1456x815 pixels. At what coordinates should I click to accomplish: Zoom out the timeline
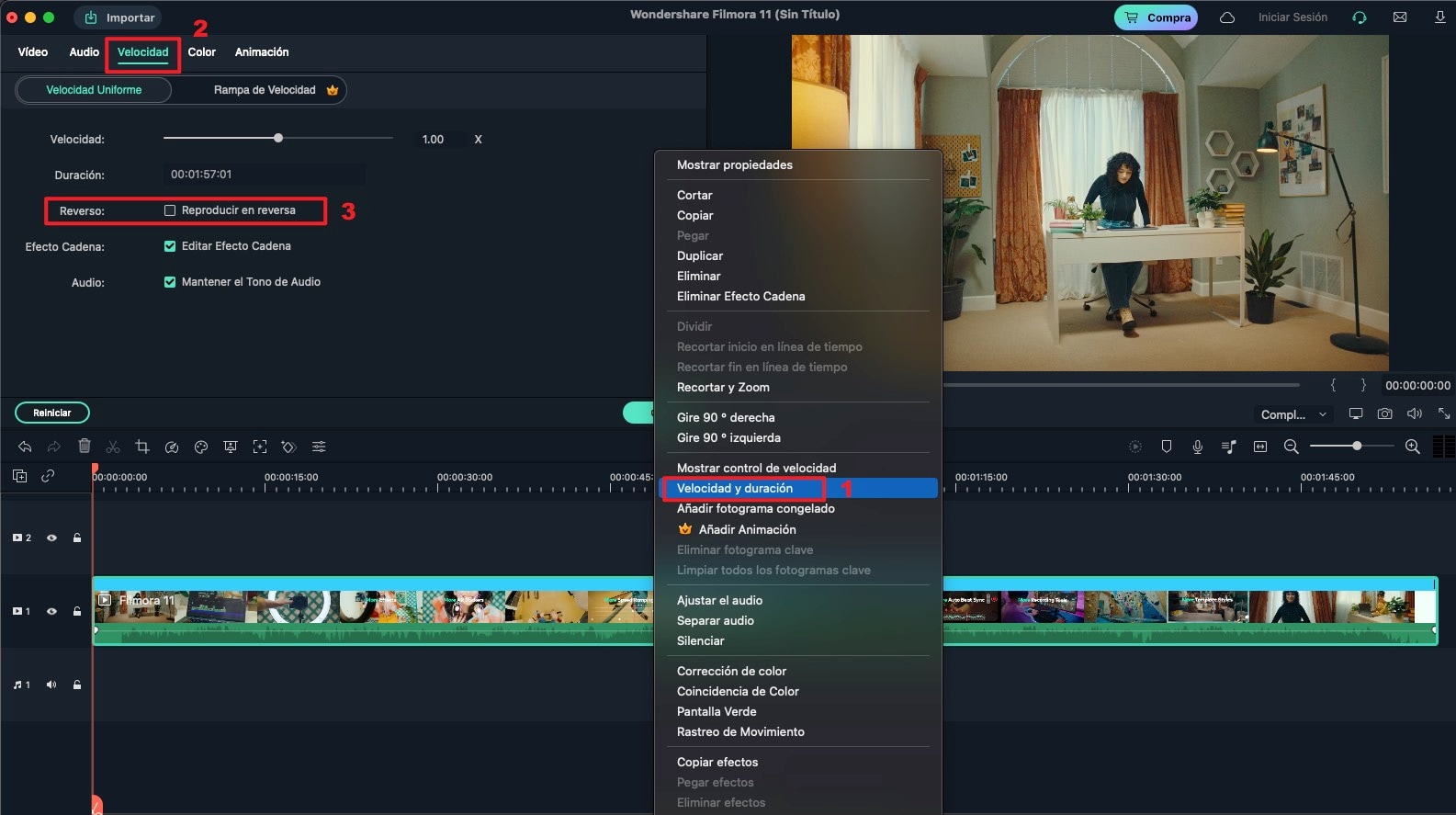1291,447
